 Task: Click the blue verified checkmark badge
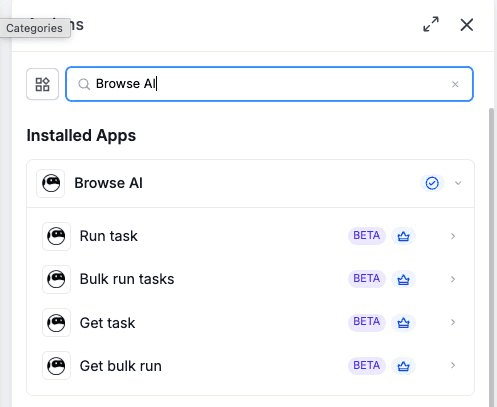point(432,183)
